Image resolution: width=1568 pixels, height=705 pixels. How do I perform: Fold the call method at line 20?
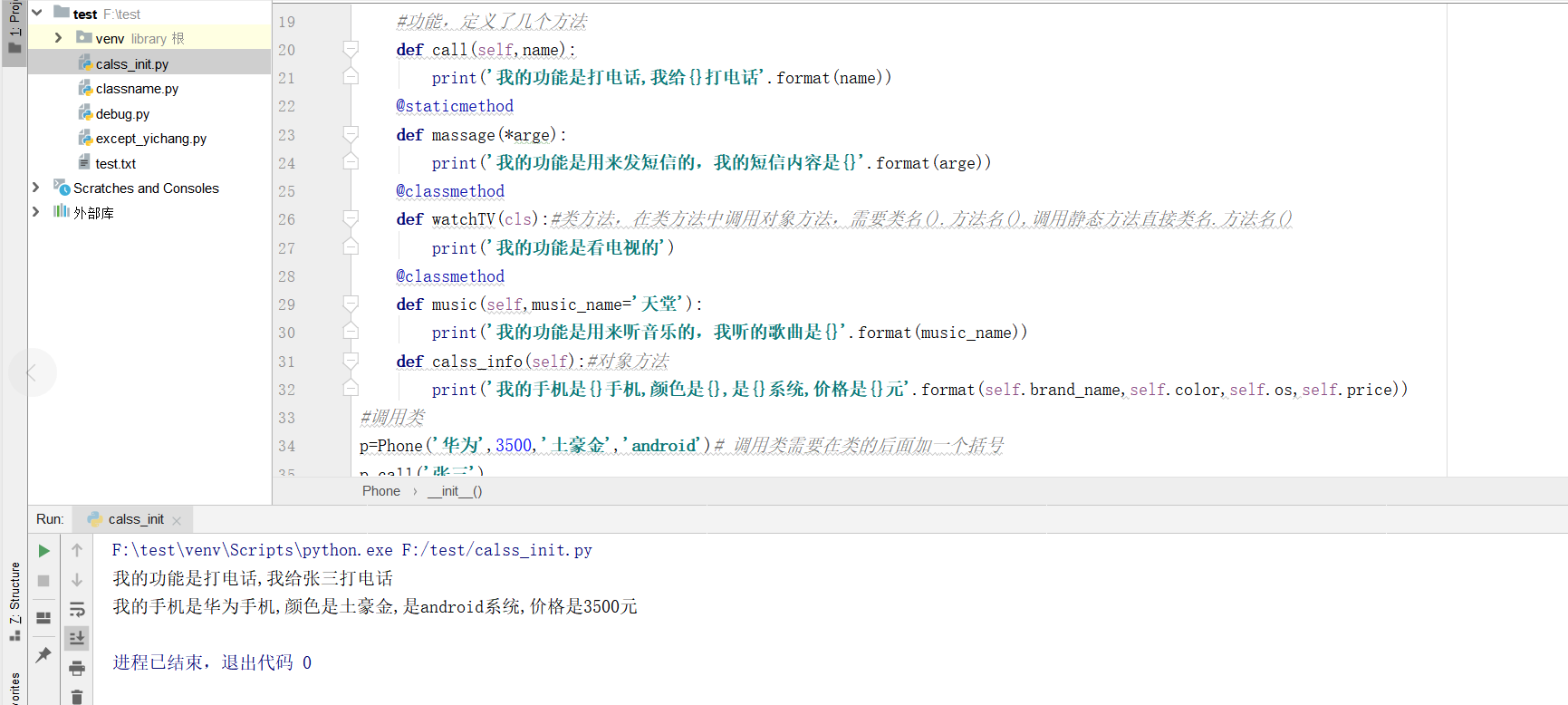pyautogui.click(x=351, y=48)
